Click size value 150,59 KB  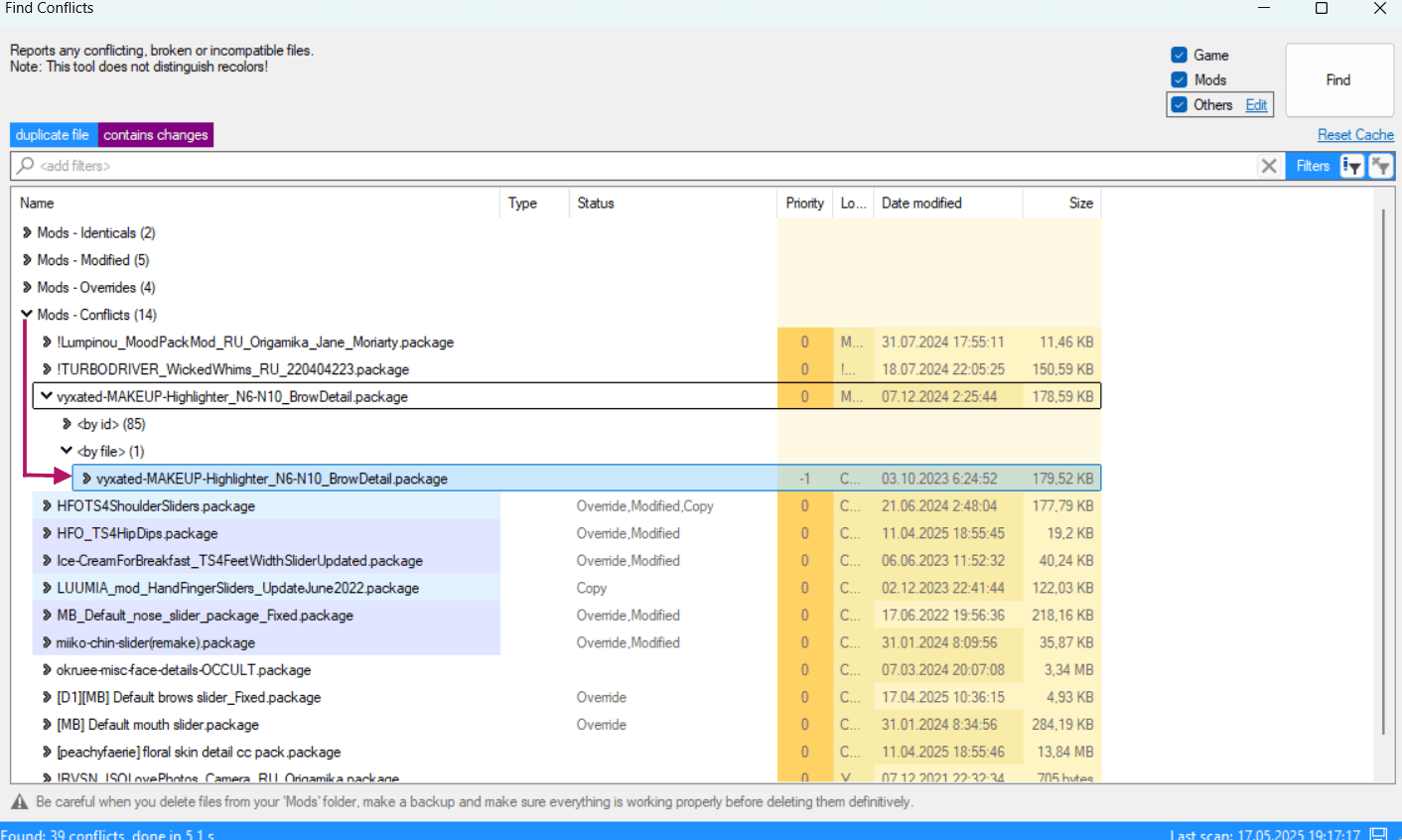[x=1062, y=369]
